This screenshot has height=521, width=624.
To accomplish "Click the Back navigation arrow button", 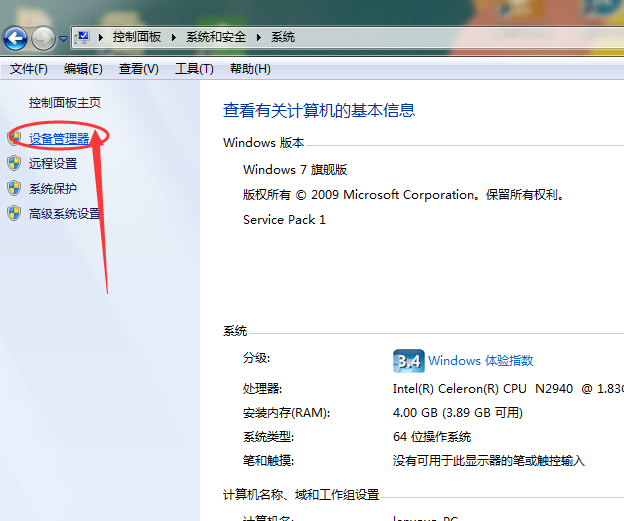I will coord(15,39).
